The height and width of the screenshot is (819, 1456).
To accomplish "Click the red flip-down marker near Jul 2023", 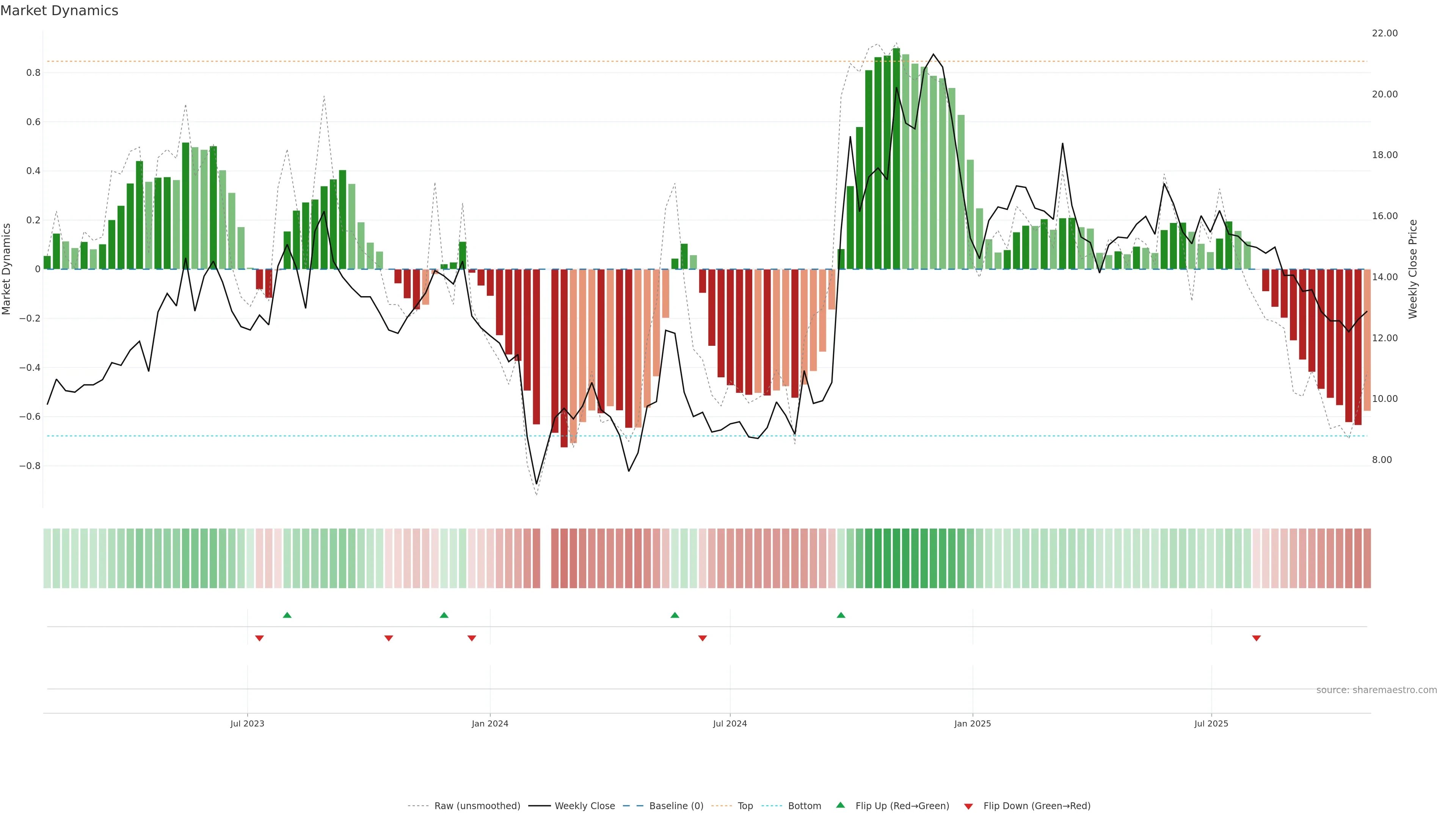I will tap(259, 638).
